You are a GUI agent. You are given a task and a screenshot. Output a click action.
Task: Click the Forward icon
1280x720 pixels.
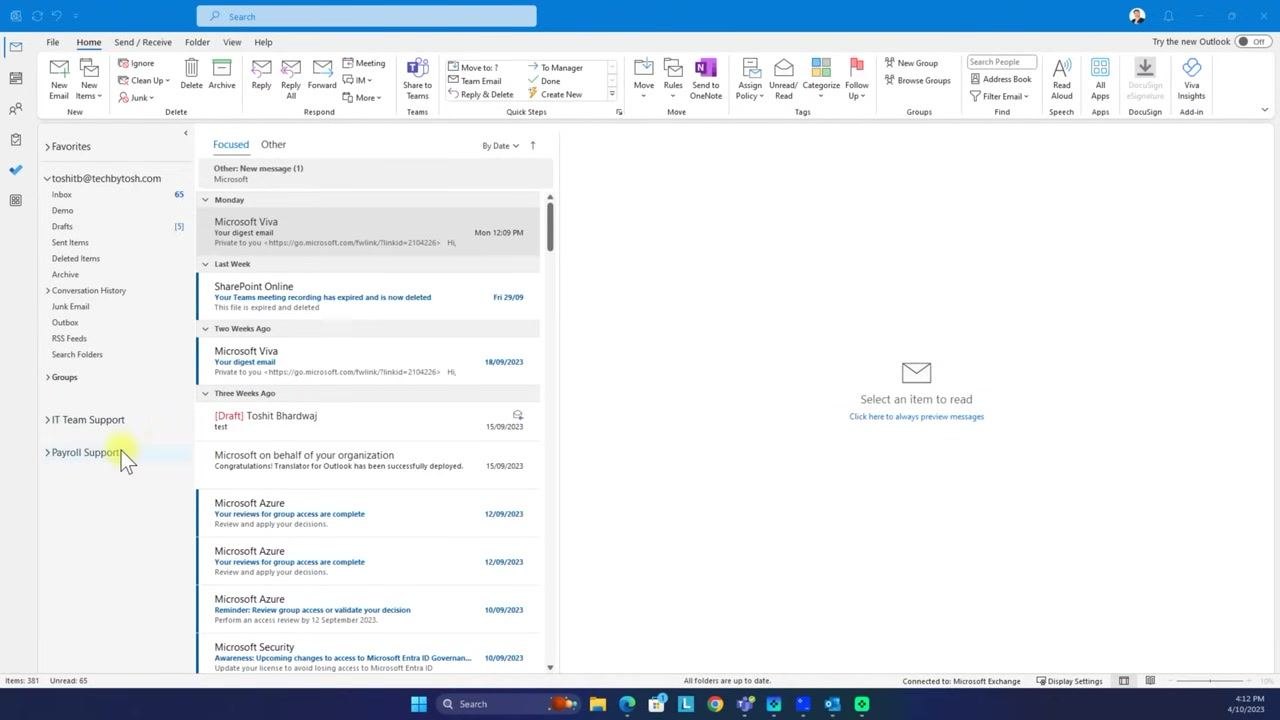point(322,68)
